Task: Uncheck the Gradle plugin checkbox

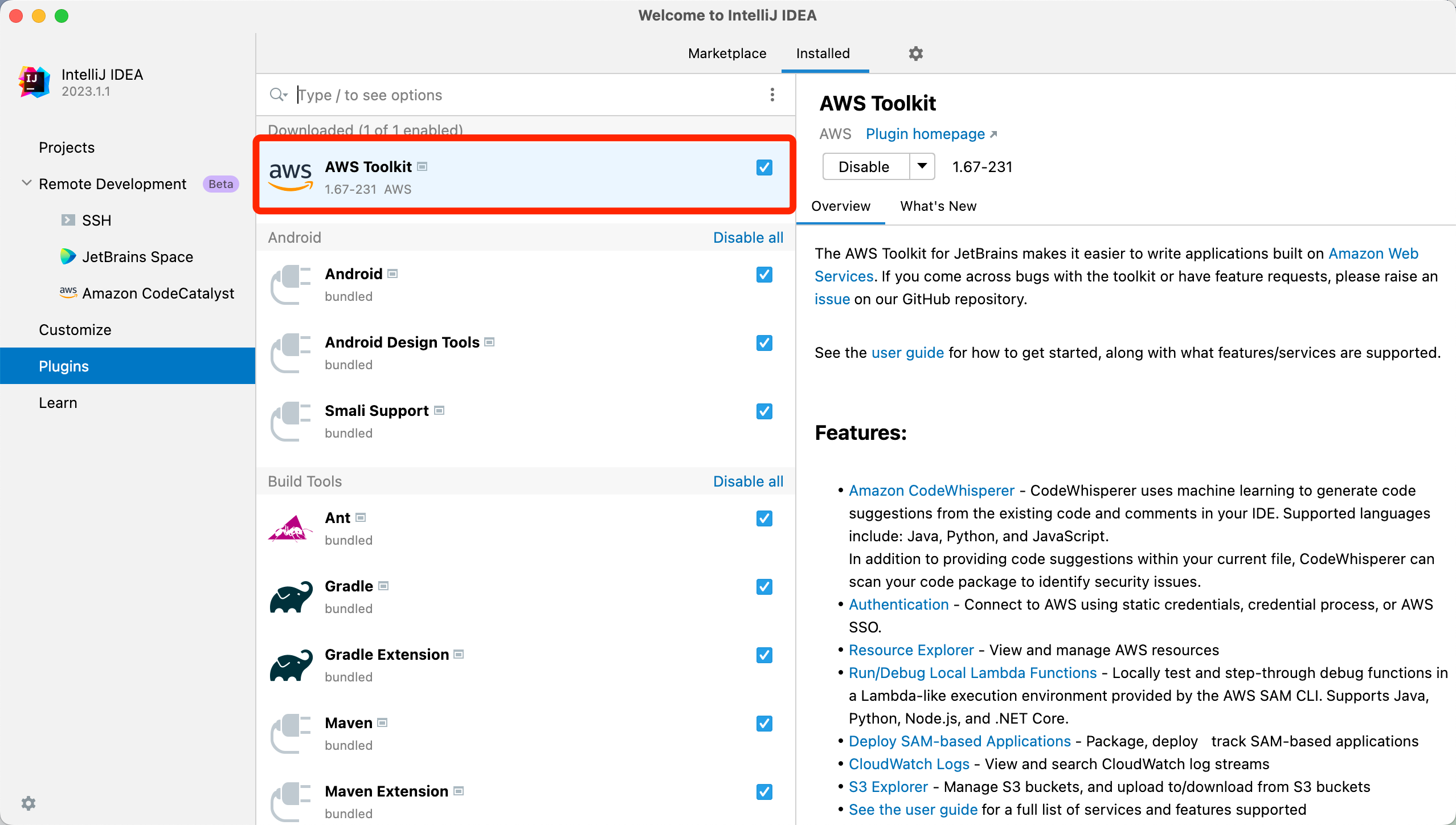Action: click(764, 587)
